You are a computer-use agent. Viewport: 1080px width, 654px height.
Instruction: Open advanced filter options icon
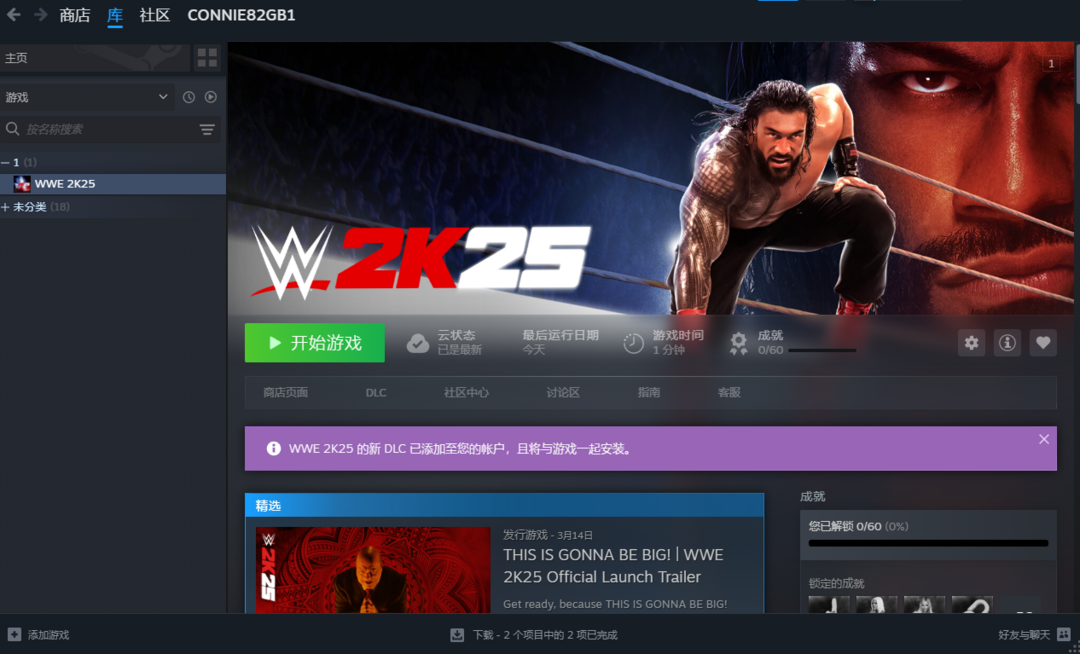coord(207,129)
